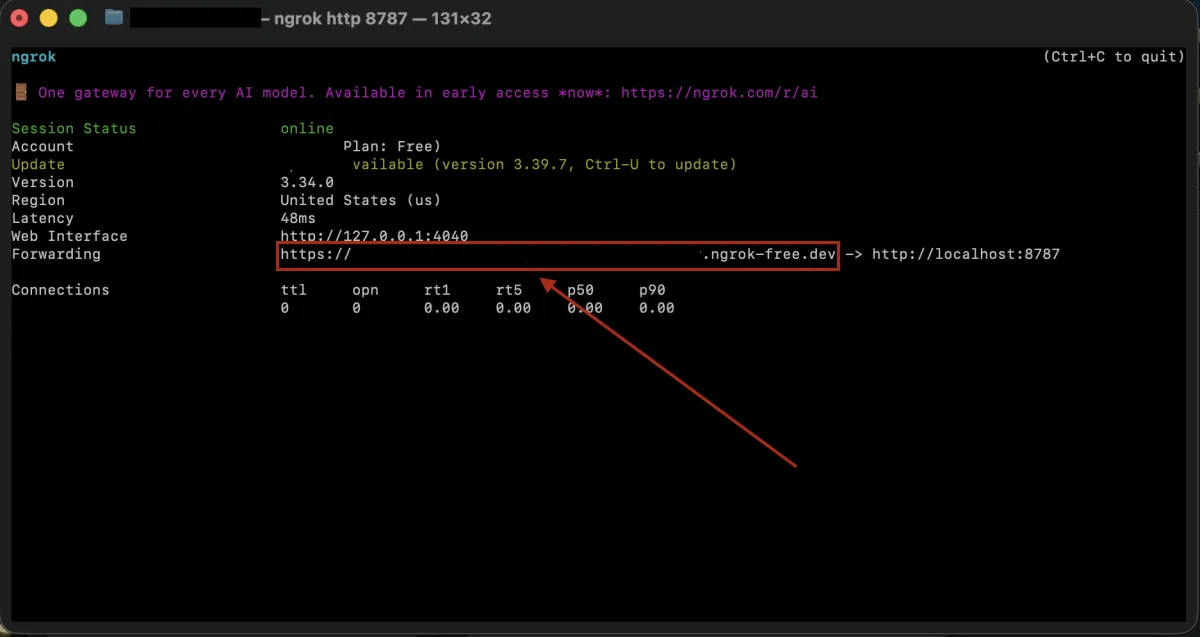1200x637 pixels.
Task: Click the 'United States (us)' value
Action: point(361,200)
